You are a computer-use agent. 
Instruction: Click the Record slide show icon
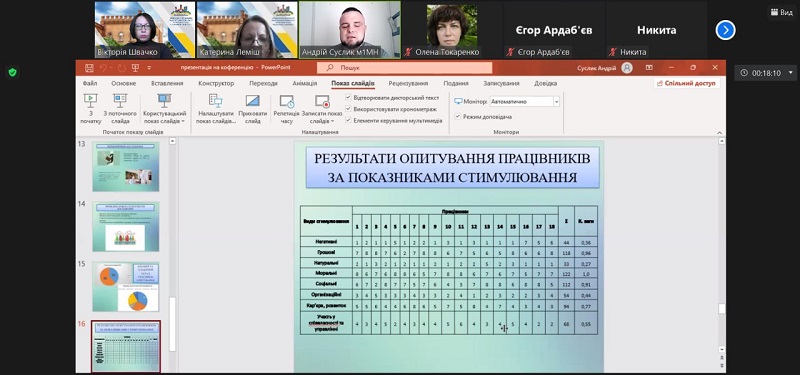(x=322, y=101)
